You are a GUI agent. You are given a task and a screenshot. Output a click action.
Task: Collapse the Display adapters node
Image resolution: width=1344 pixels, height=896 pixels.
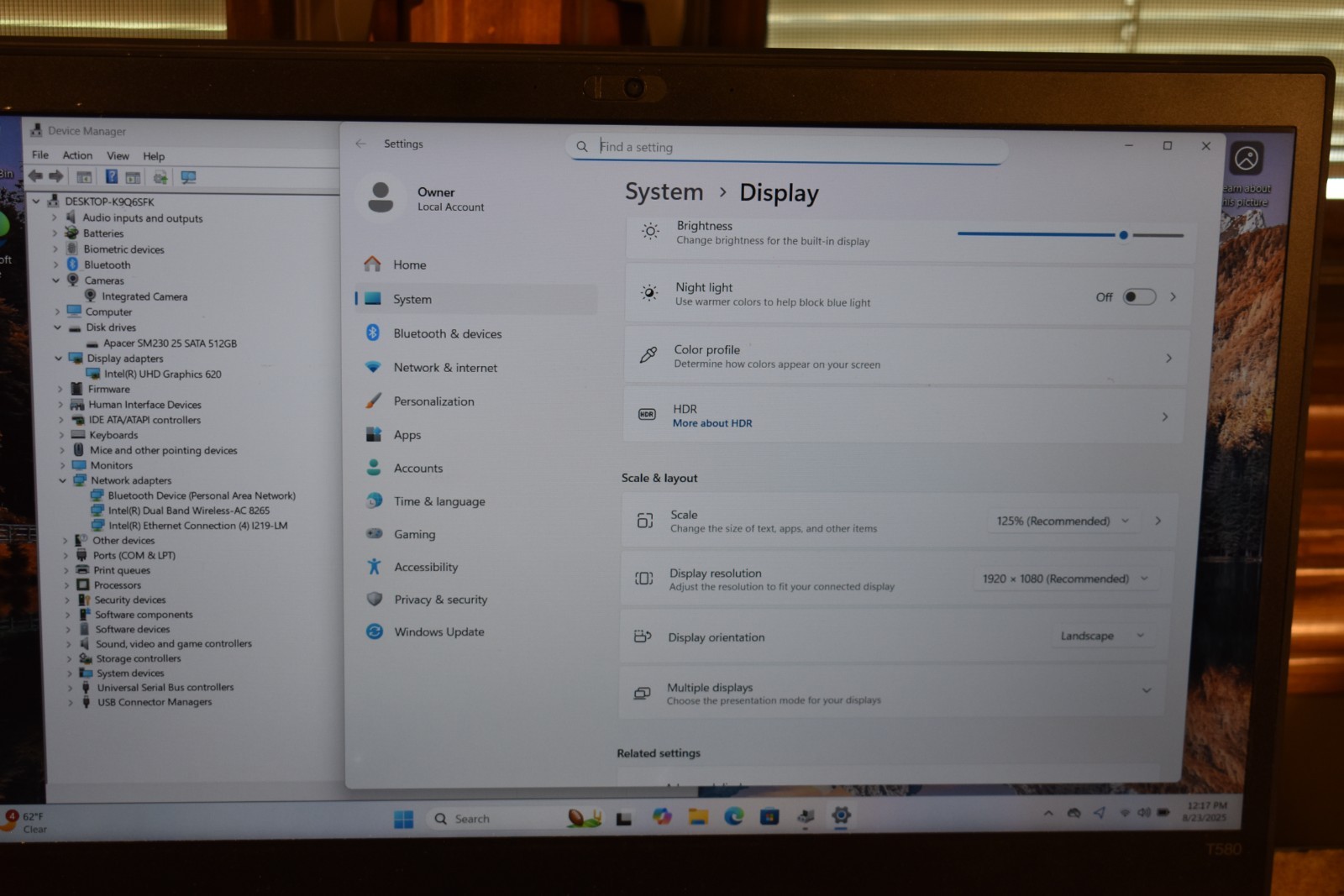(x=59, y=359)
